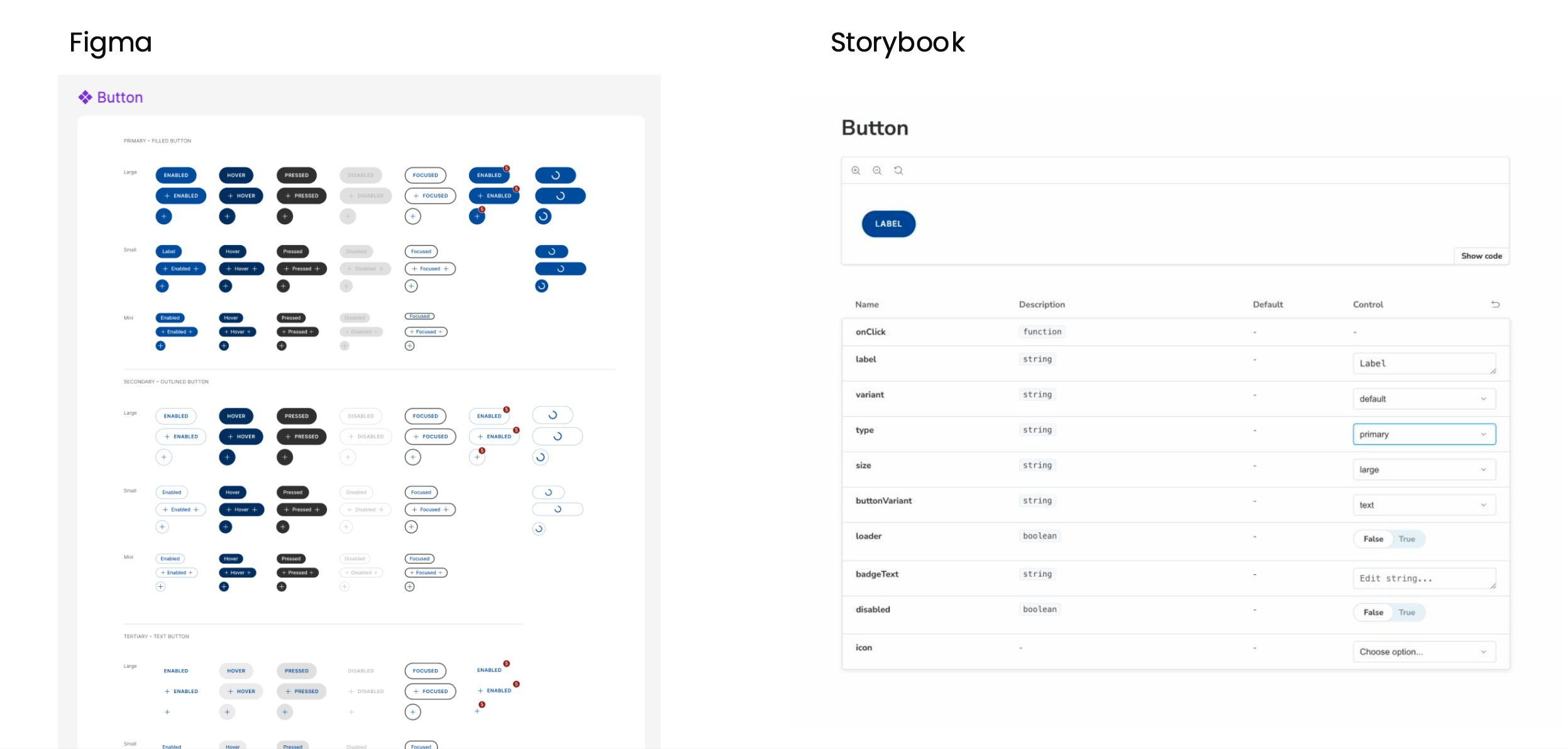Click the badgeText Edit string field
Screen dimensions: 1568x749
1424,579
